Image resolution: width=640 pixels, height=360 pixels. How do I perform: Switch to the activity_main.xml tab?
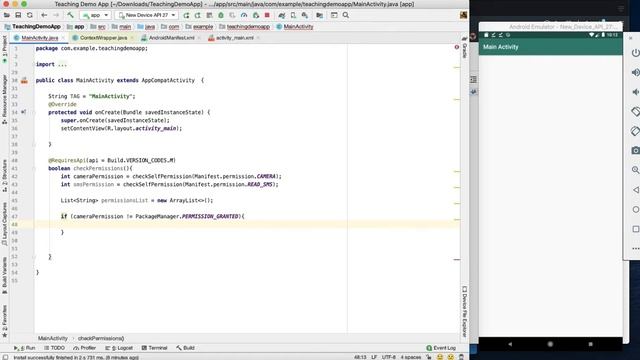[235, 38]
